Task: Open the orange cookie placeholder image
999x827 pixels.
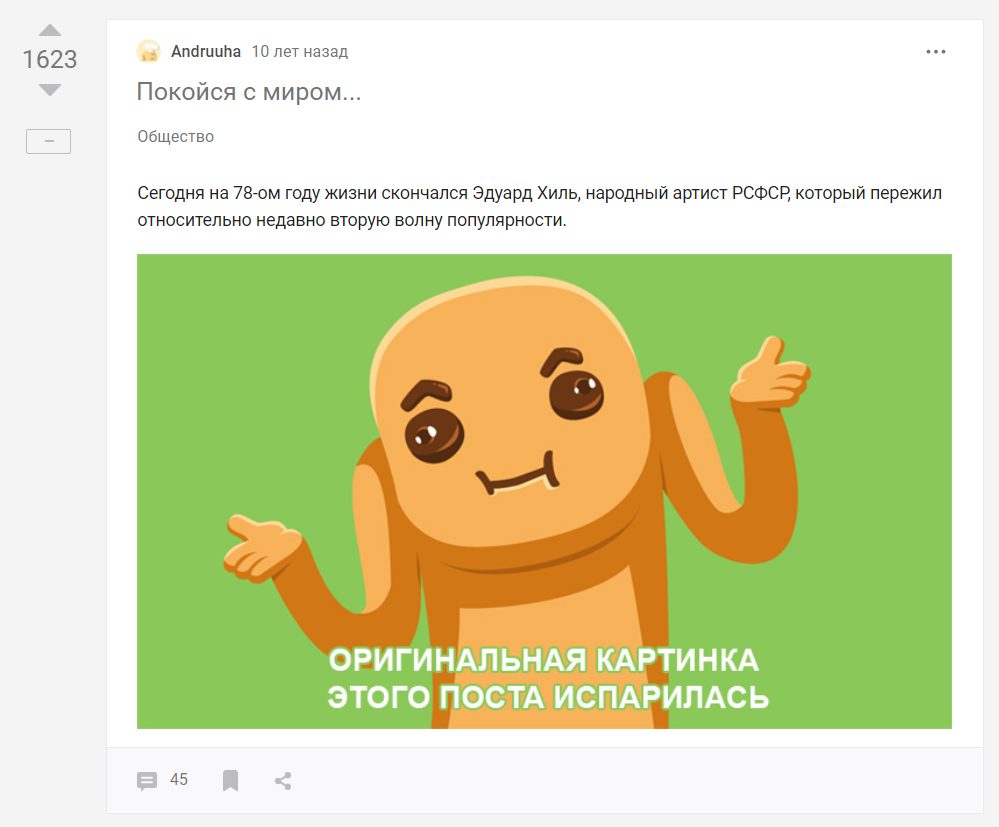Action: click(544, 491)
